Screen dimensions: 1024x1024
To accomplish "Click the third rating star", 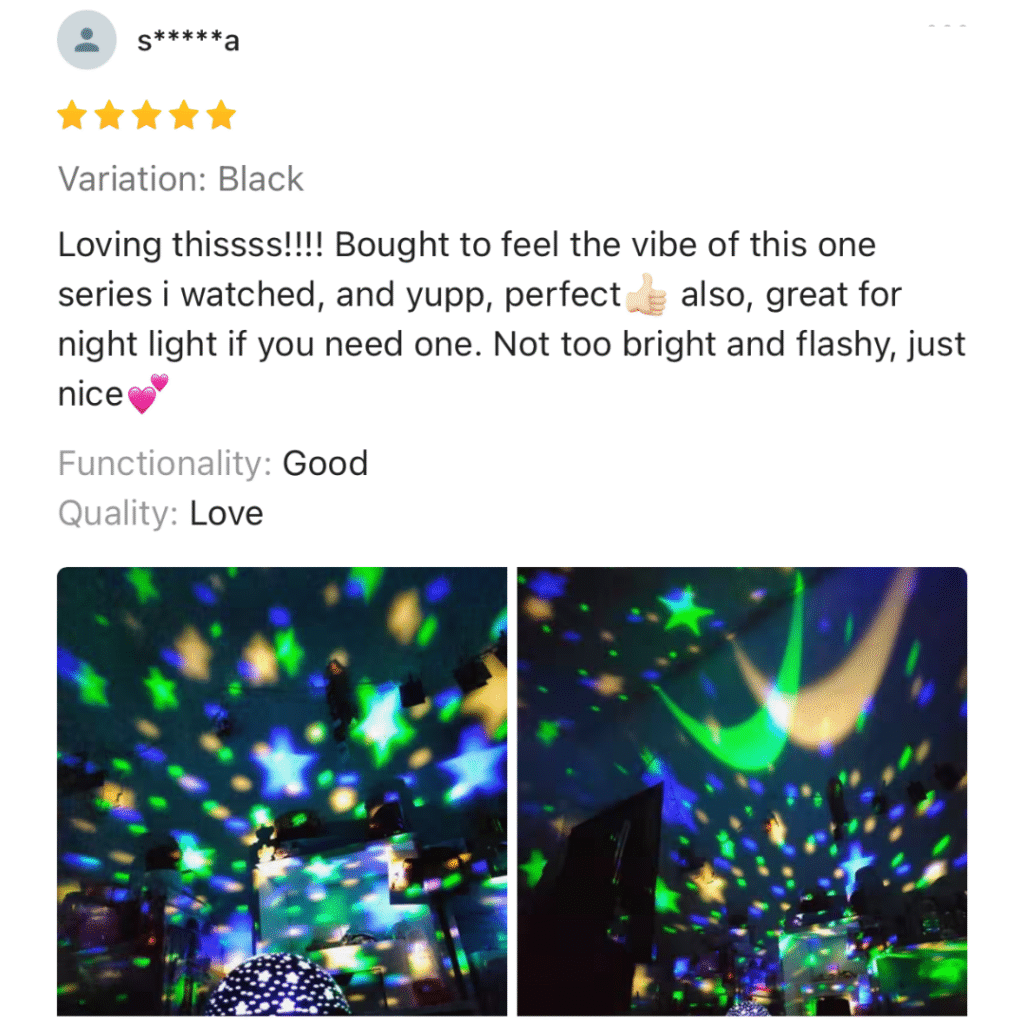I will [x=147, y=115].
